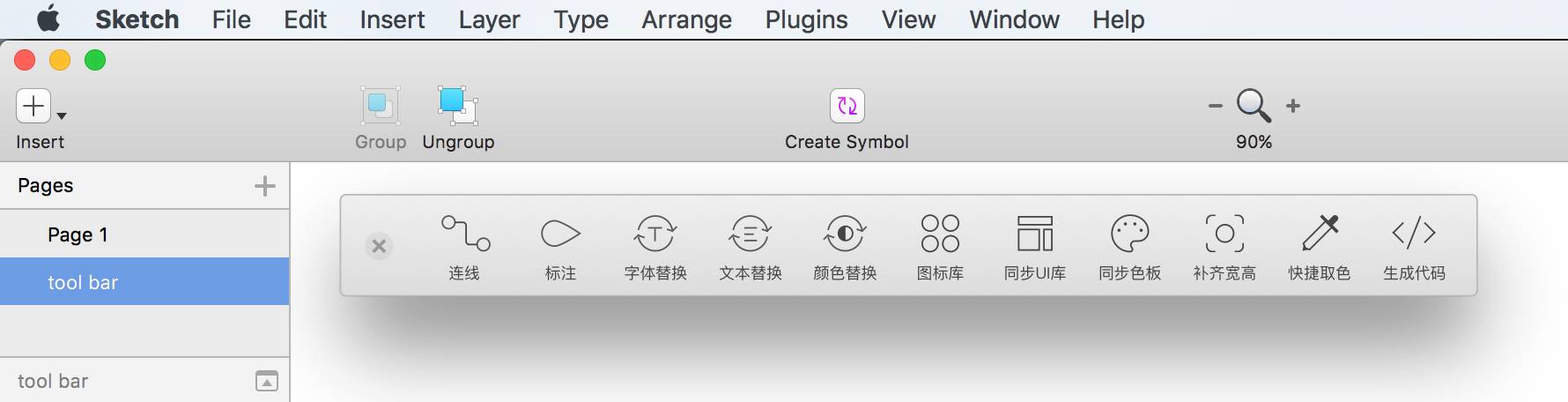The image size is (1568, 402).
Task: Open the 字体替换 font replace tool
Action: 655,234
